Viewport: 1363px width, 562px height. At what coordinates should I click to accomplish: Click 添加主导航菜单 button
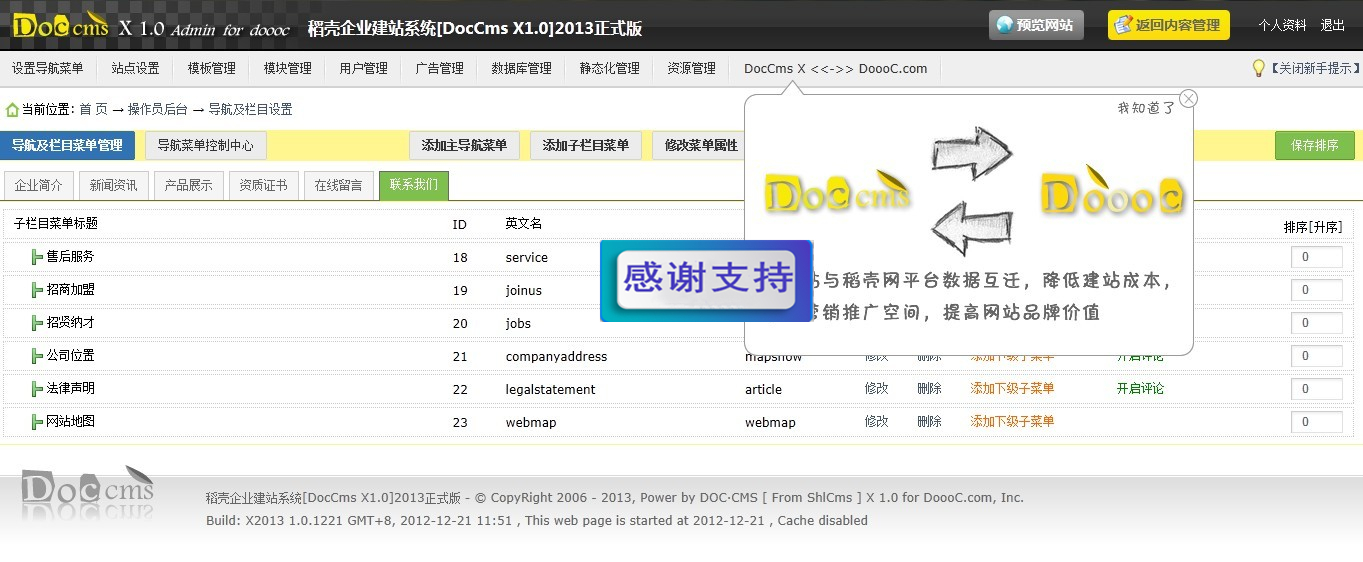[464, 145]
